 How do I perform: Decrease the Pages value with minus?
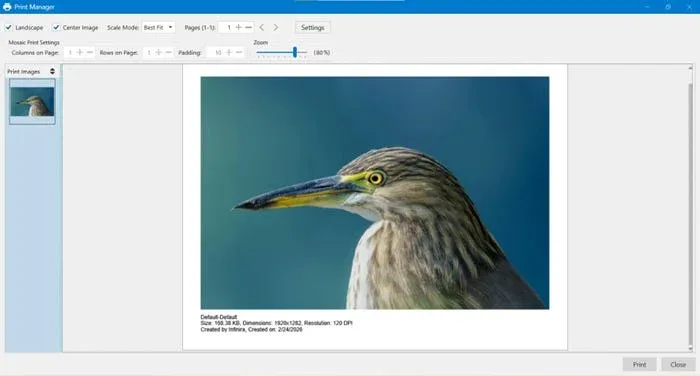pos(249,28)
